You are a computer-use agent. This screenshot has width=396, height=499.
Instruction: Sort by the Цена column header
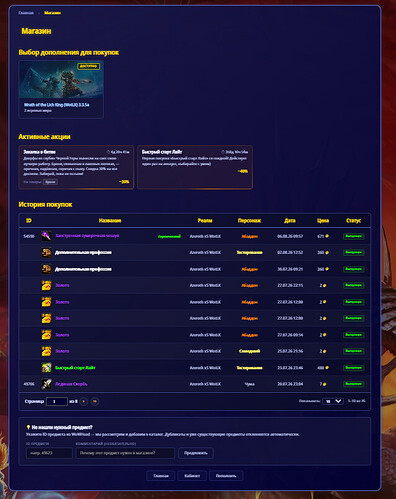pyautogui.click(x=323, y=221)
